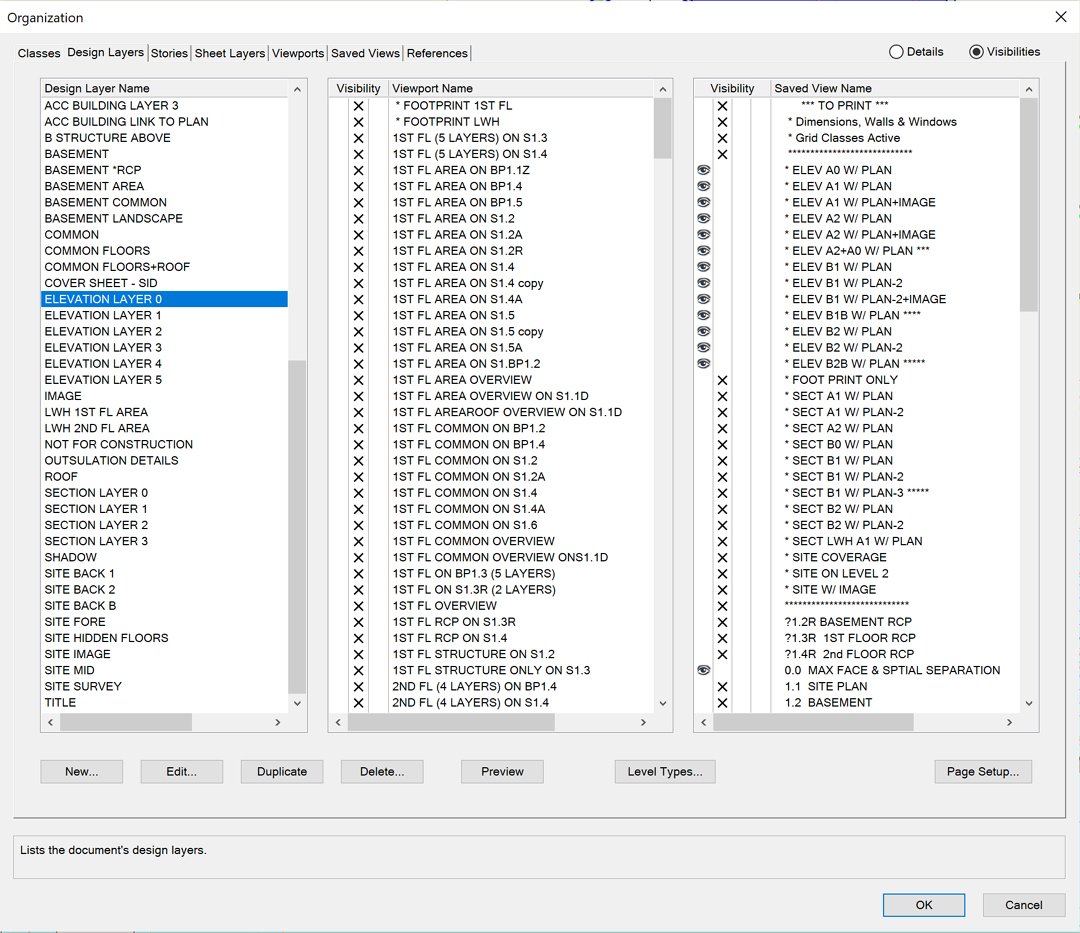Click X visibility mark for 1ST FL OVERVIEW viewport
The image size is (1080, 933).
point(358,606)
